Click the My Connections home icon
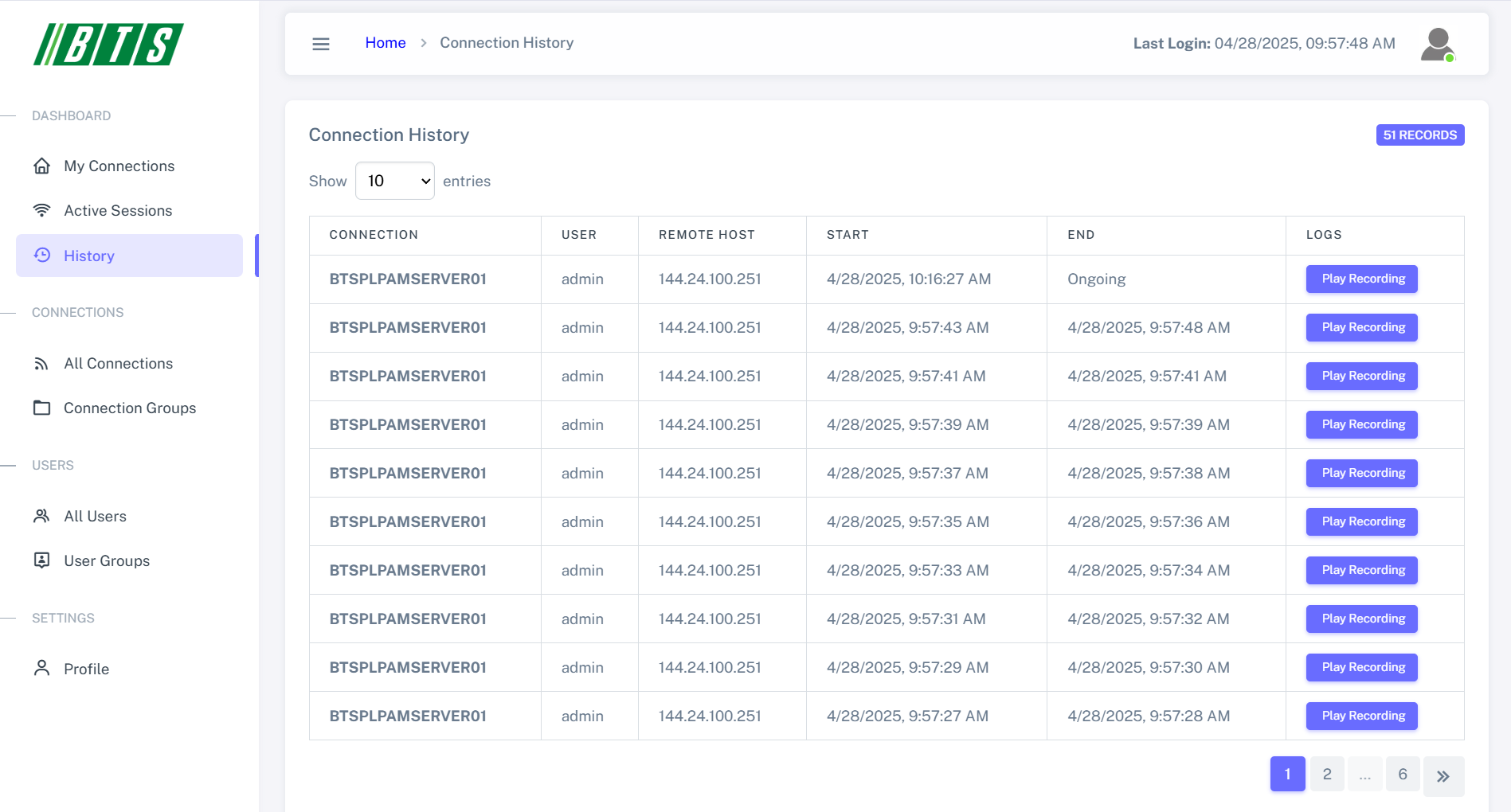 [x=41, y=166]
